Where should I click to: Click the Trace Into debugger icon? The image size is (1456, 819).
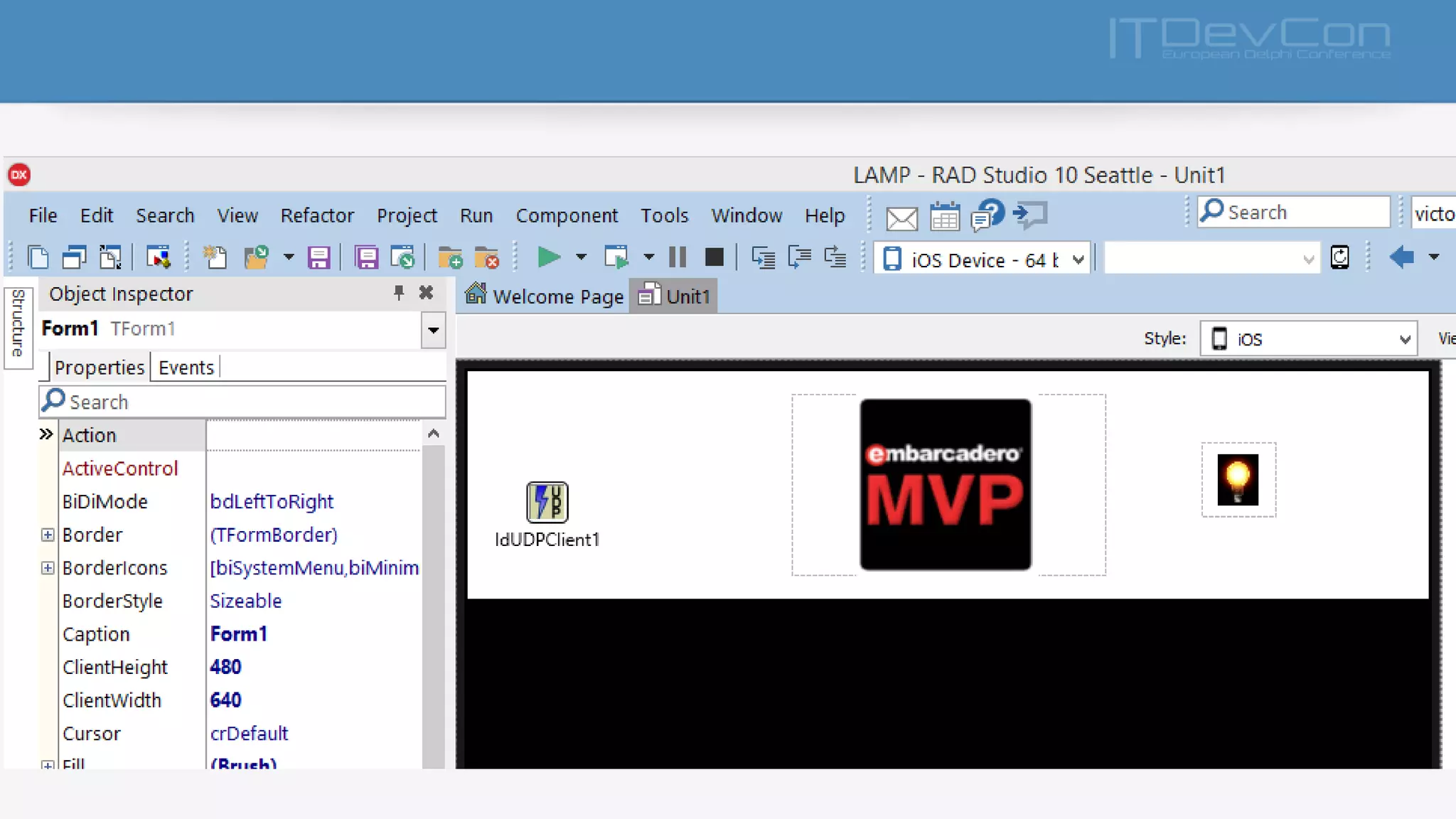coord(763,257)
